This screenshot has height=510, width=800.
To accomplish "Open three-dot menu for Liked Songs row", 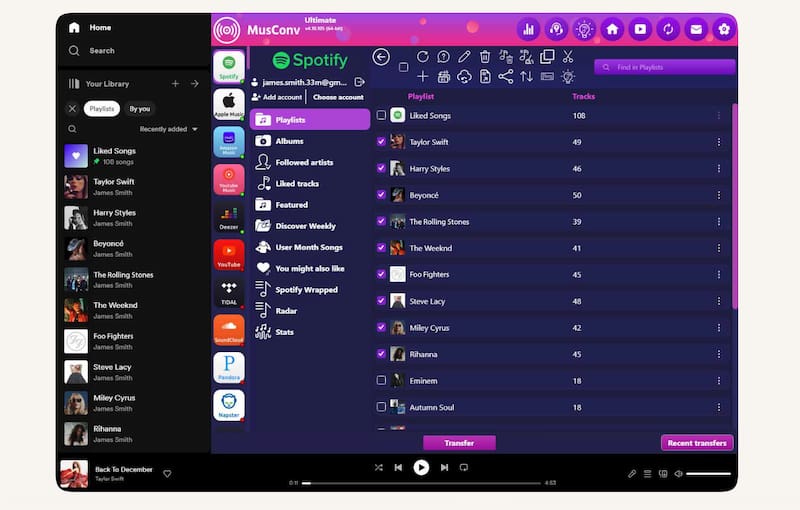I will point(719,116).
